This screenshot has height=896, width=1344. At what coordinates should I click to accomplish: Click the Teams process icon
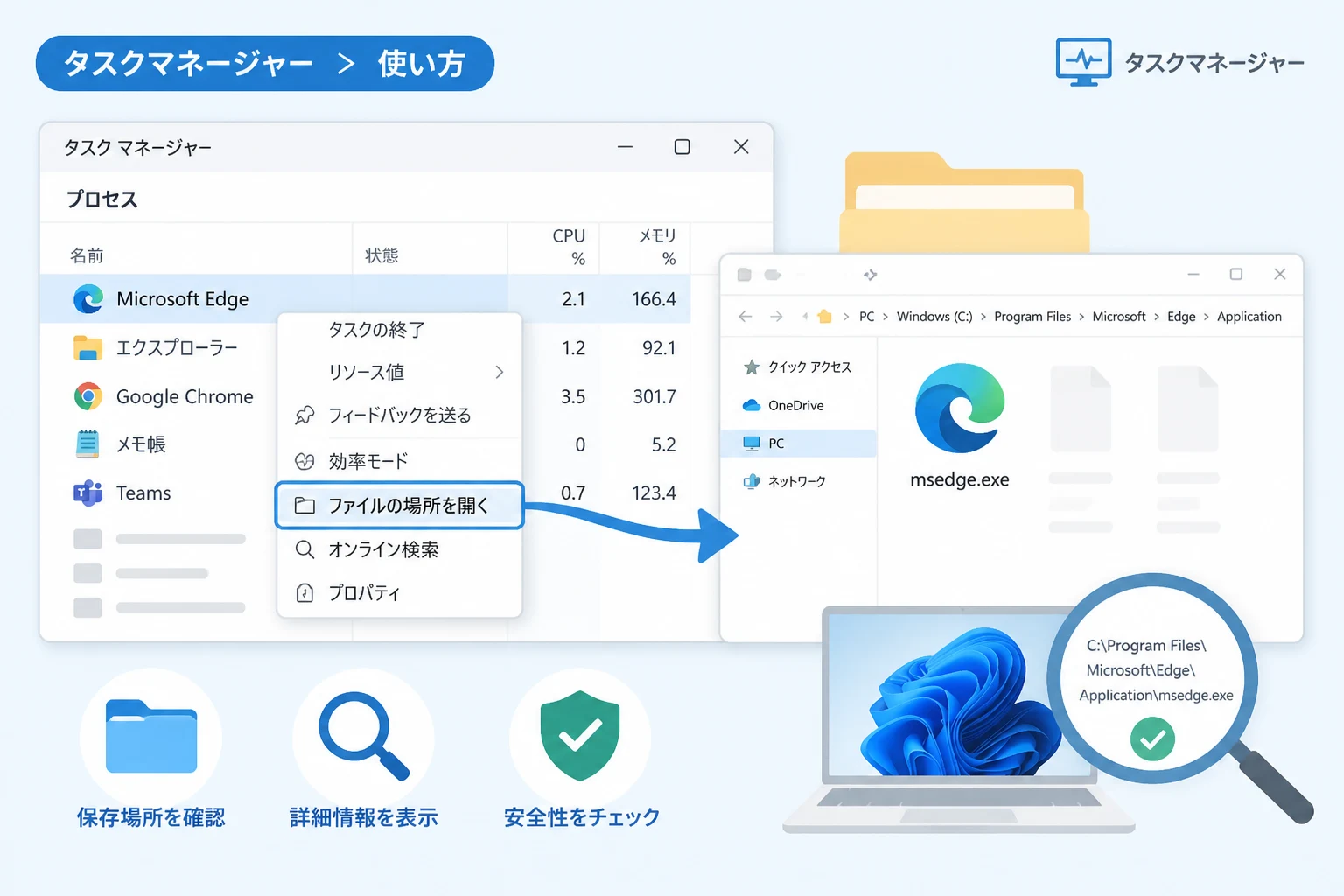87,493
